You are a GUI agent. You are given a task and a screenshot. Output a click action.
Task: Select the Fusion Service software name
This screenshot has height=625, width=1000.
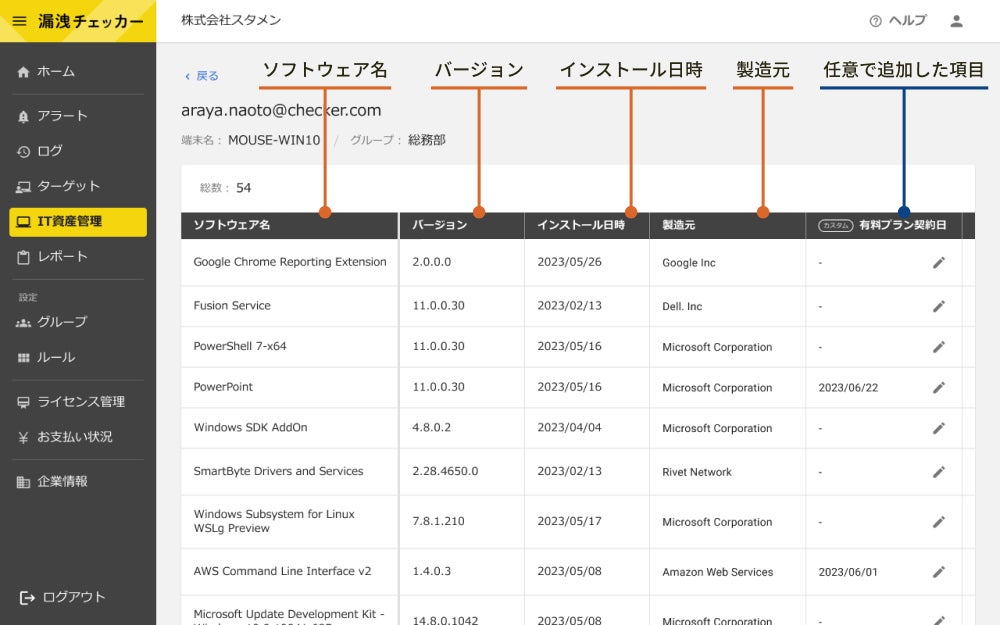232,305
